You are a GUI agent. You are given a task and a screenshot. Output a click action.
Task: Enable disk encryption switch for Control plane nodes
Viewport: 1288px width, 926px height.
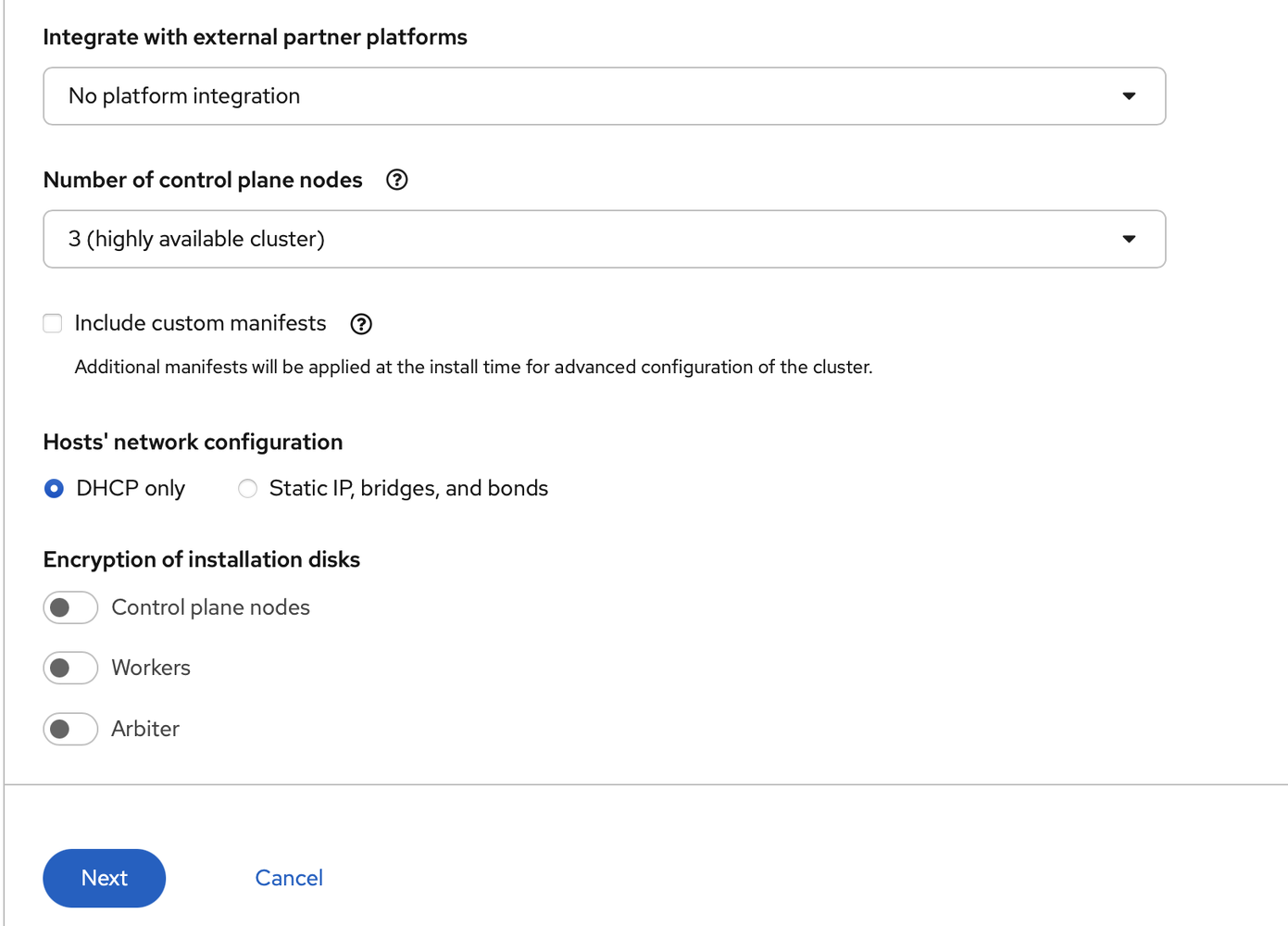[x=70, y=607]
